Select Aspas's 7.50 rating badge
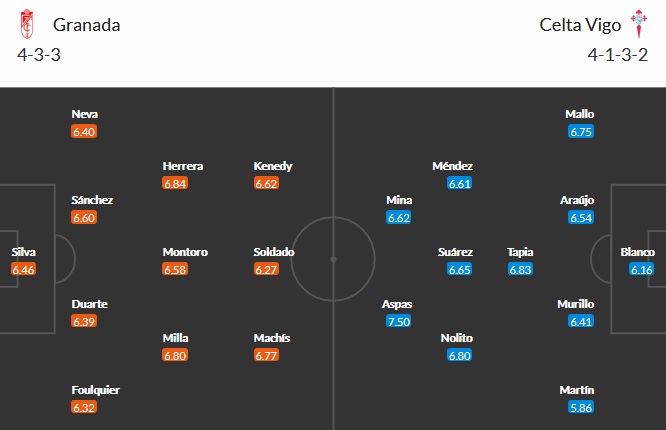Screen dimensions: 666x430 click(398, 321)
